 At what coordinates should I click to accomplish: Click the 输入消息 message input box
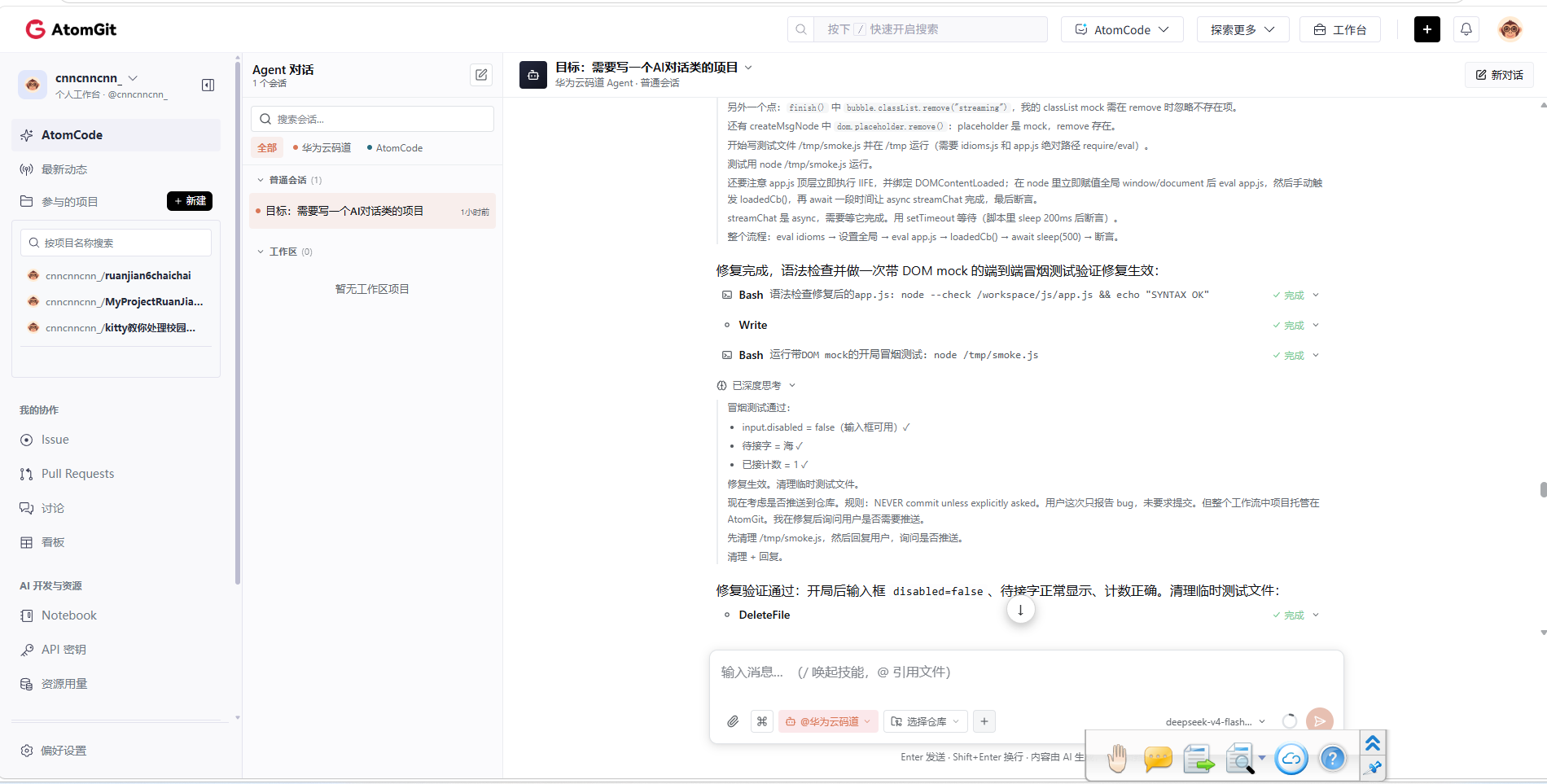(1026, 672)
